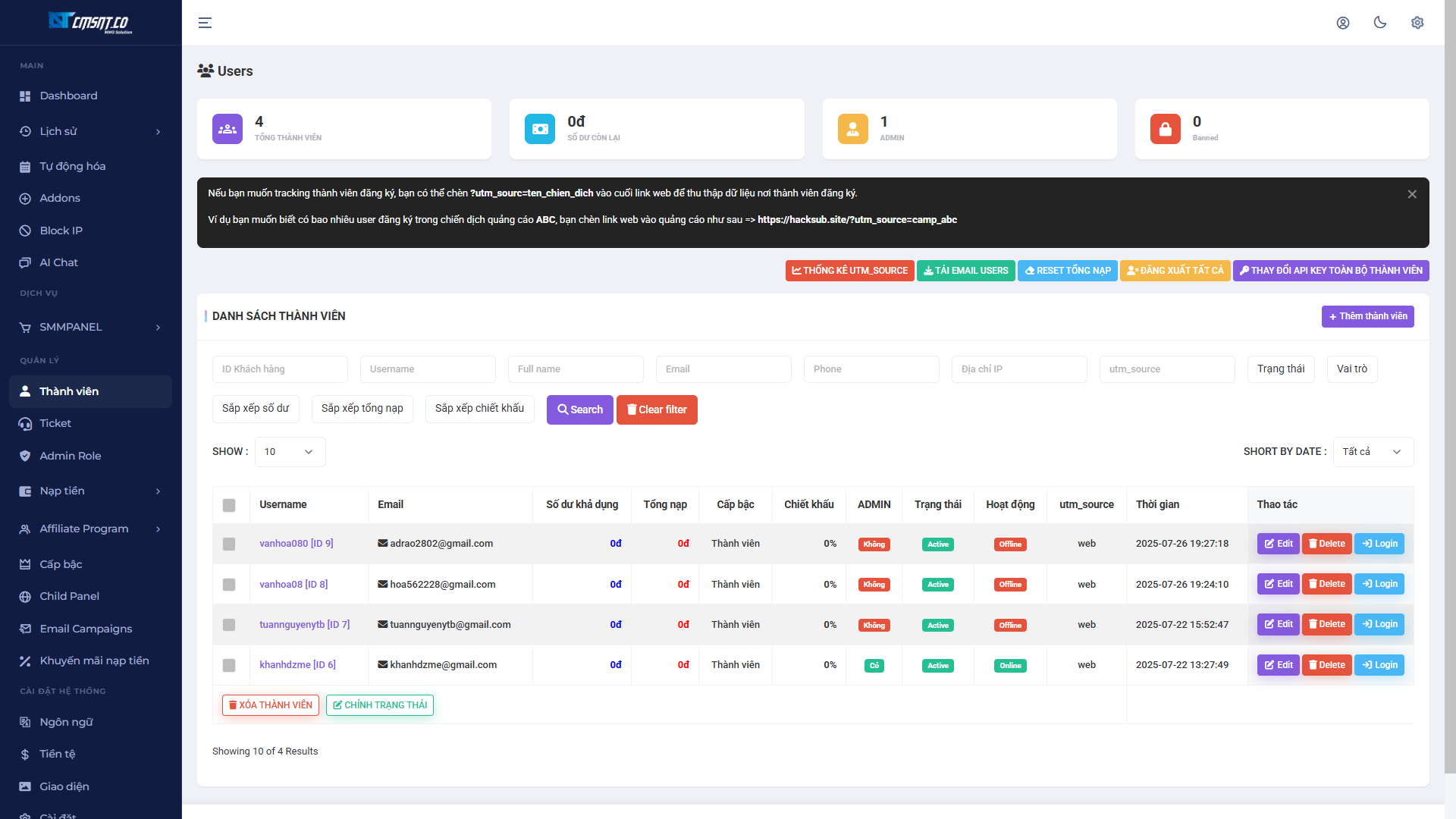
Task: Click the remaining balance money icon
Action: pos(540,129)
